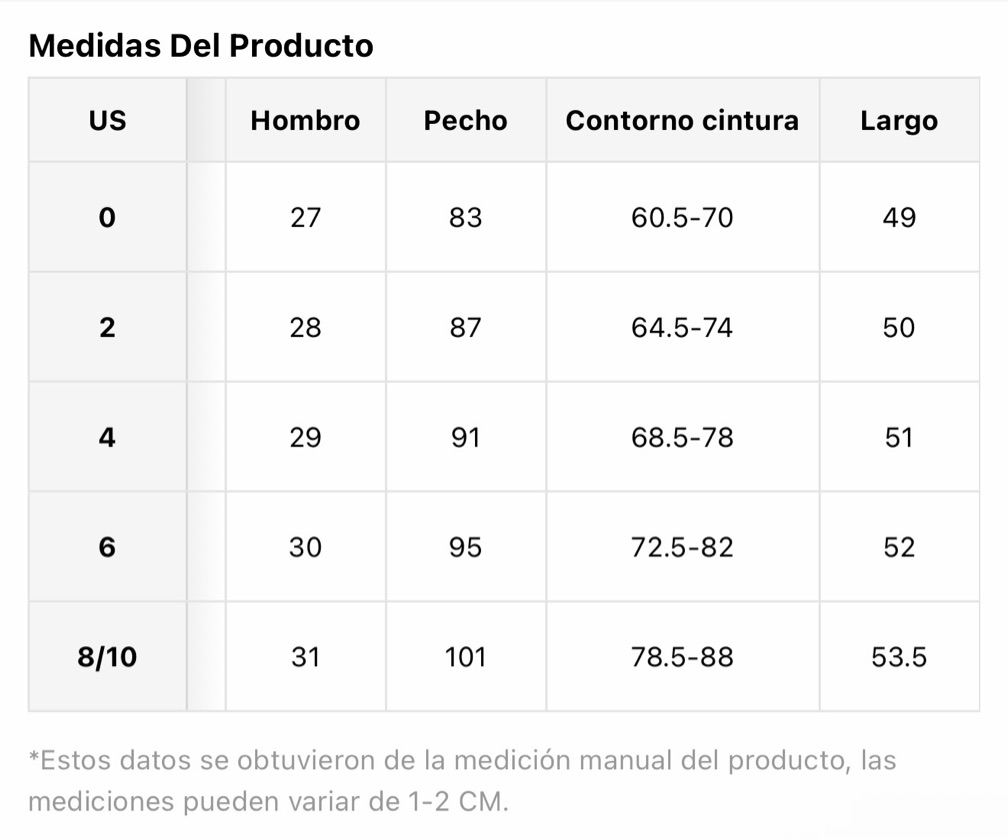This screenshot has width=1008, height=839.
Task: Select the size 2 row label
Action: pos(107,327)
